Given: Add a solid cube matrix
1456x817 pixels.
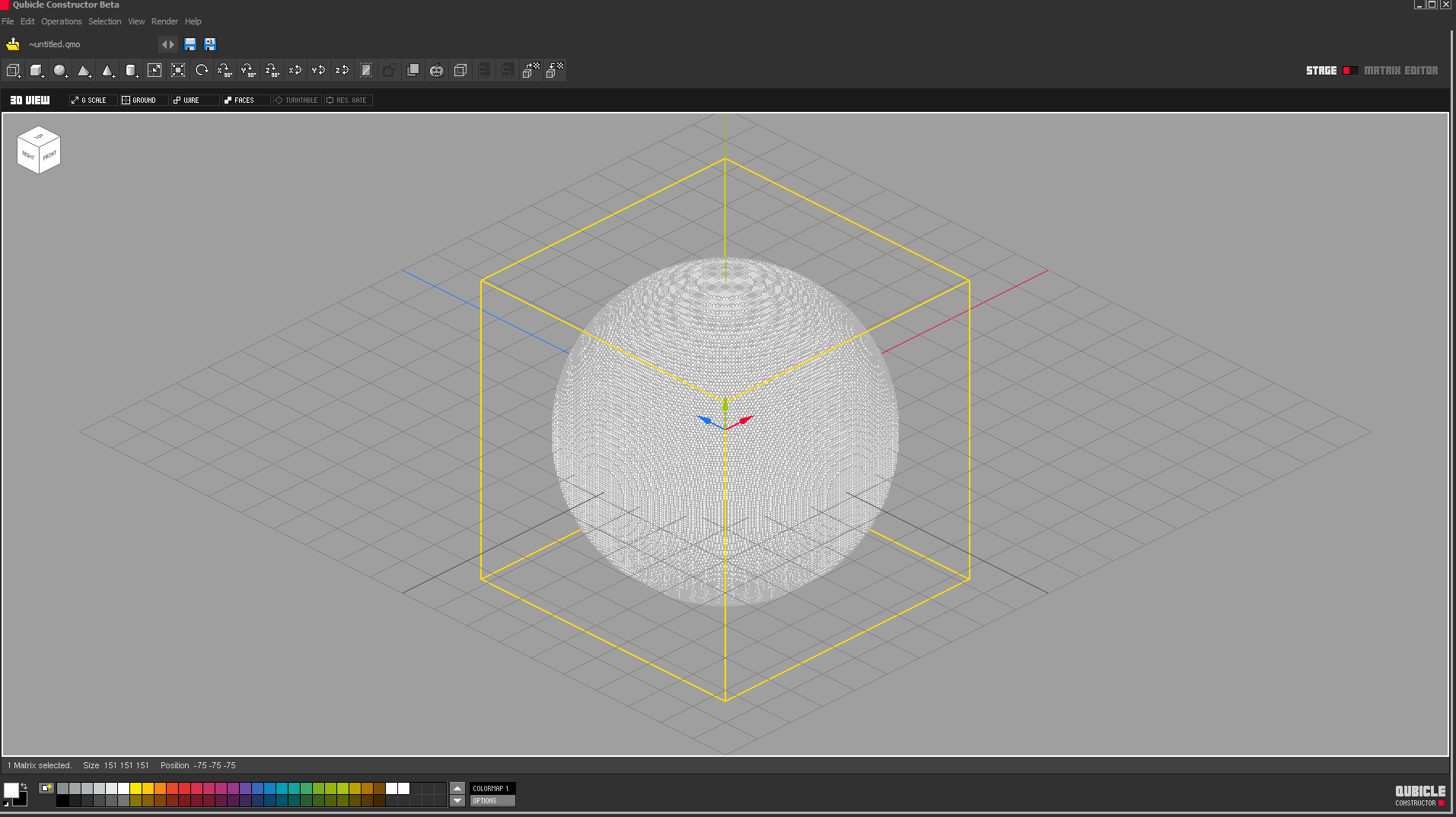Looking at the screenshot, I should [37, 71].
